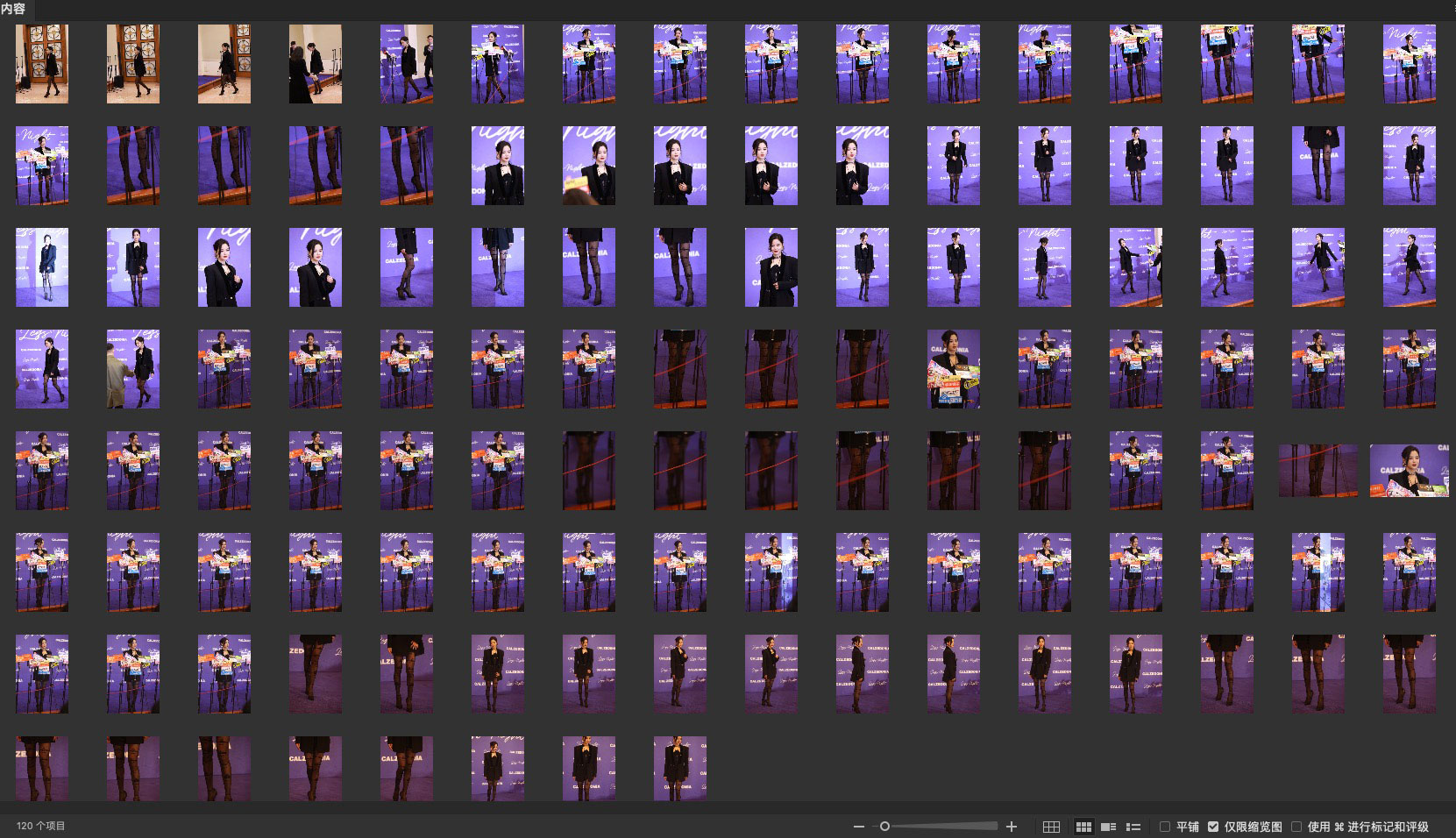
Task: Click the plus button to enlarge thumbnails
Action: (x=1012, y=827)
